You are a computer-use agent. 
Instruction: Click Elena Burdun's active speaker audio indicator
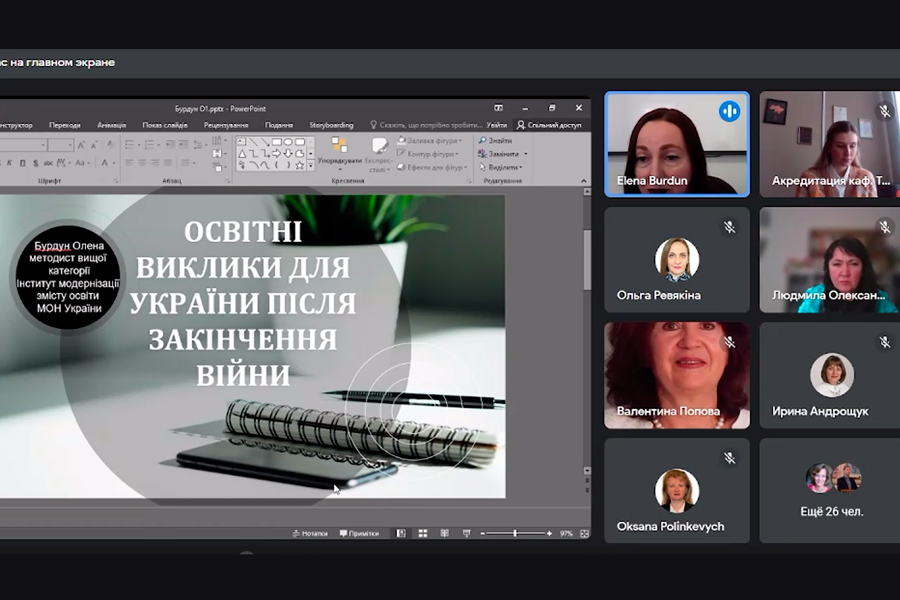tap(729, 111)
